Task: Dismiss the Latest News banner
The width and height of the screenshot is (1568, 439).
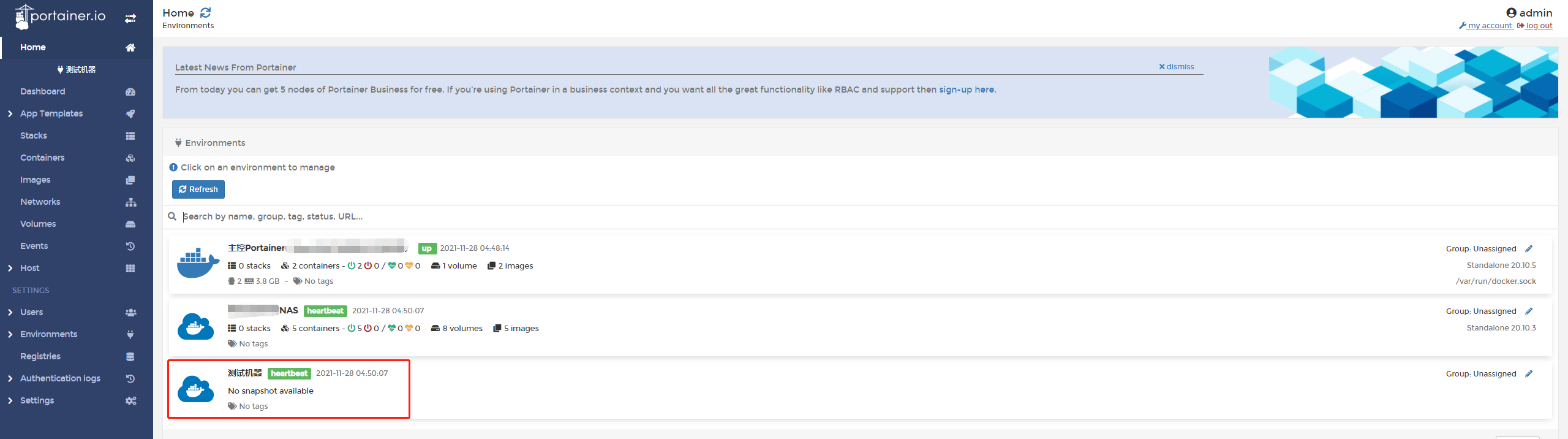Action: (1177, 67)
